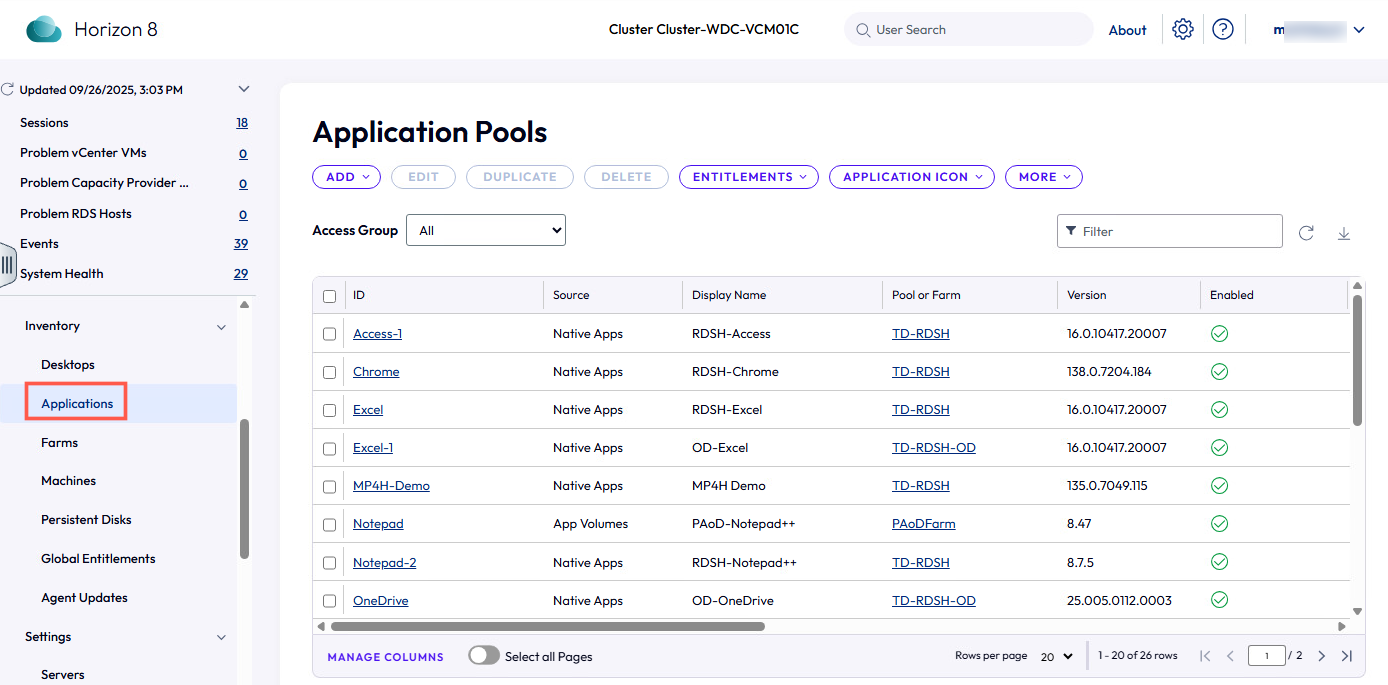Jump to last page of results
The image size is (1388, 685).
tap(1346, 656)
